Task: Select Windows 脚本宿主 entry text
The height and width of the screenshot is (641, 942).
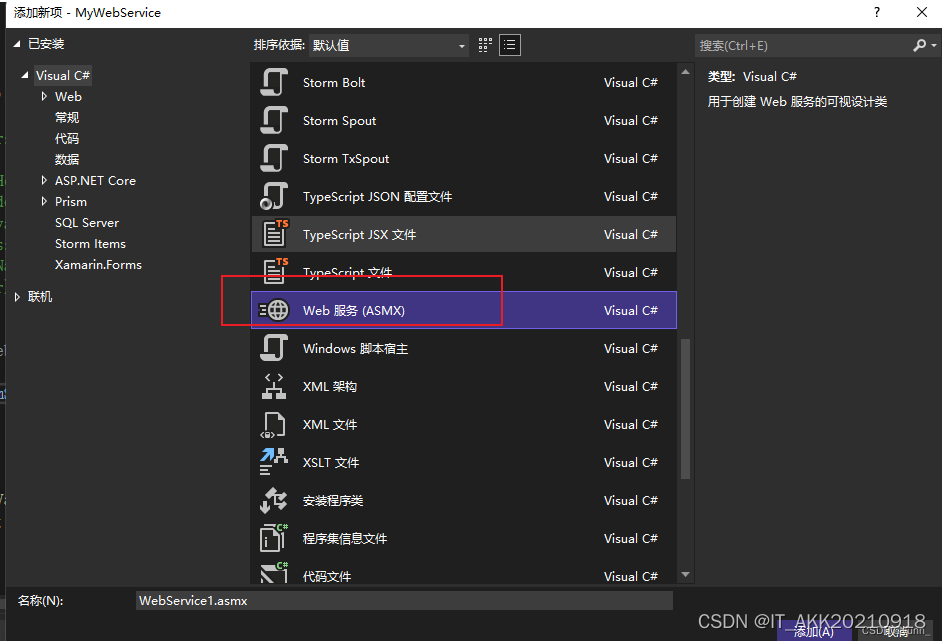Action: point(355,348)
